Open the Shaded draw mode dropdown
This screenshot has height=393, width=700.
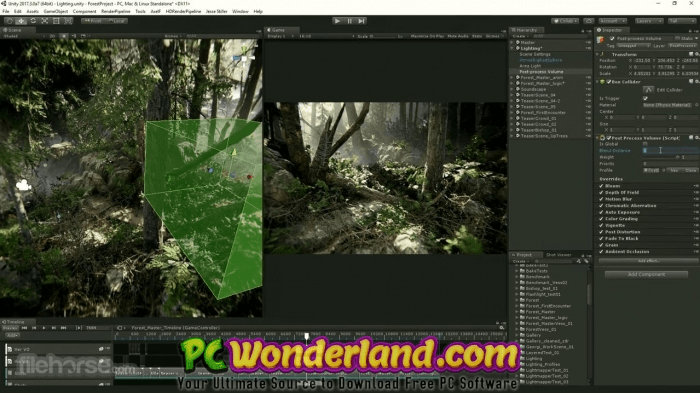click(x=24, y=36)
